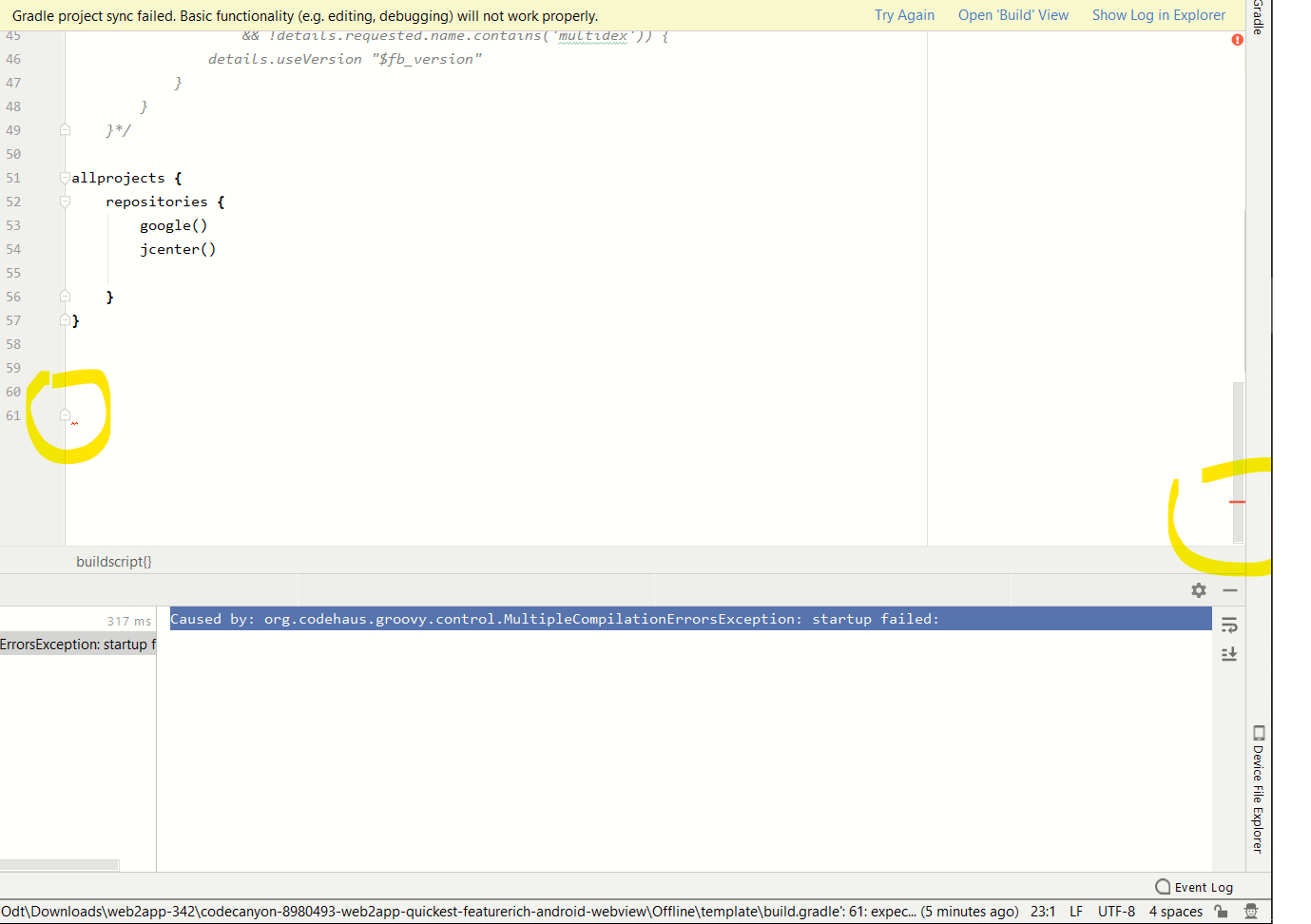Click the red error notification icon top right
This screenshot has height=924, width=1311.
pyautogui.click(x=1237, y=40)
